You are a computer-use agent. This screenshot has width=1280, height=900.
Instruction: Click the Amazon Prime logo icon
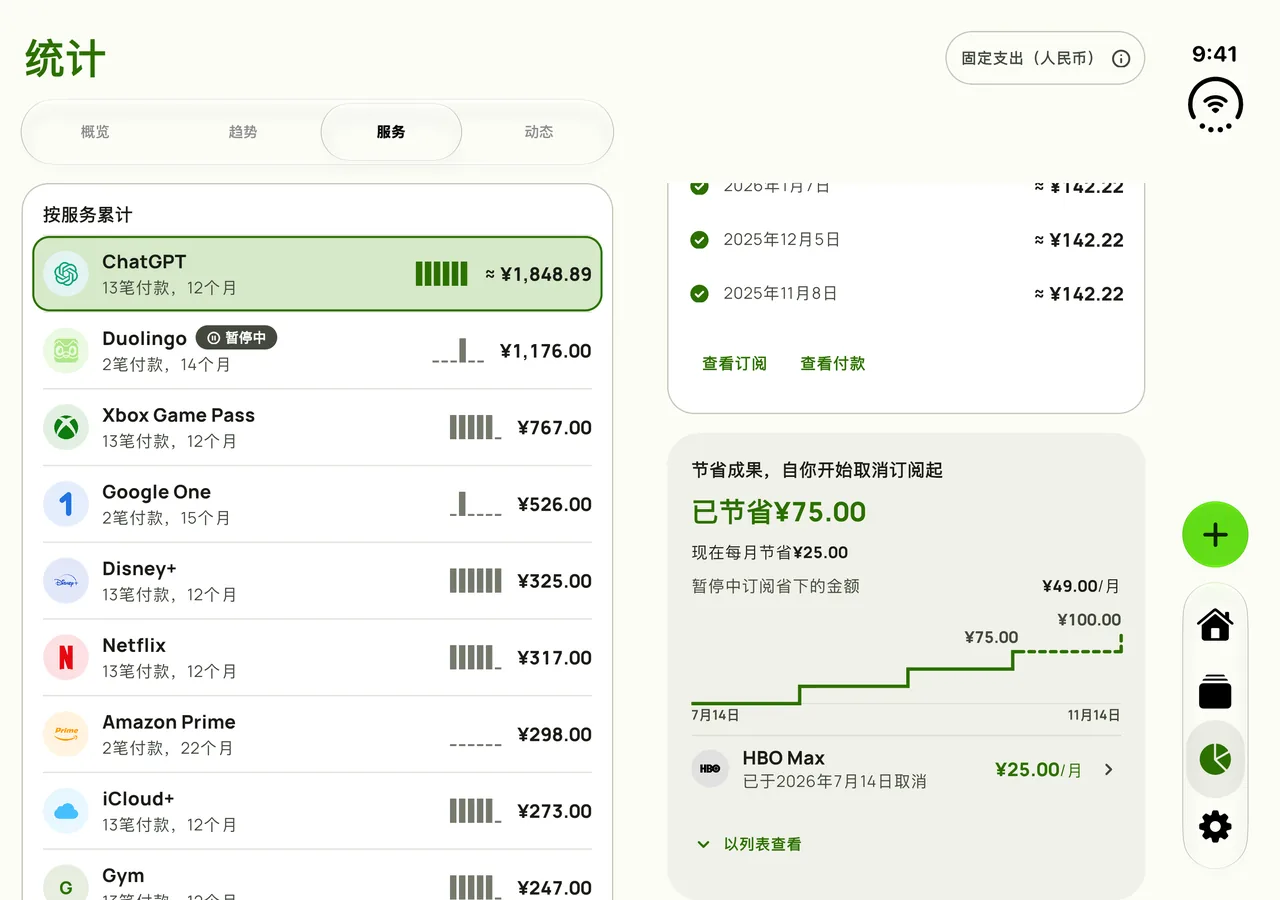pos(66,734)
